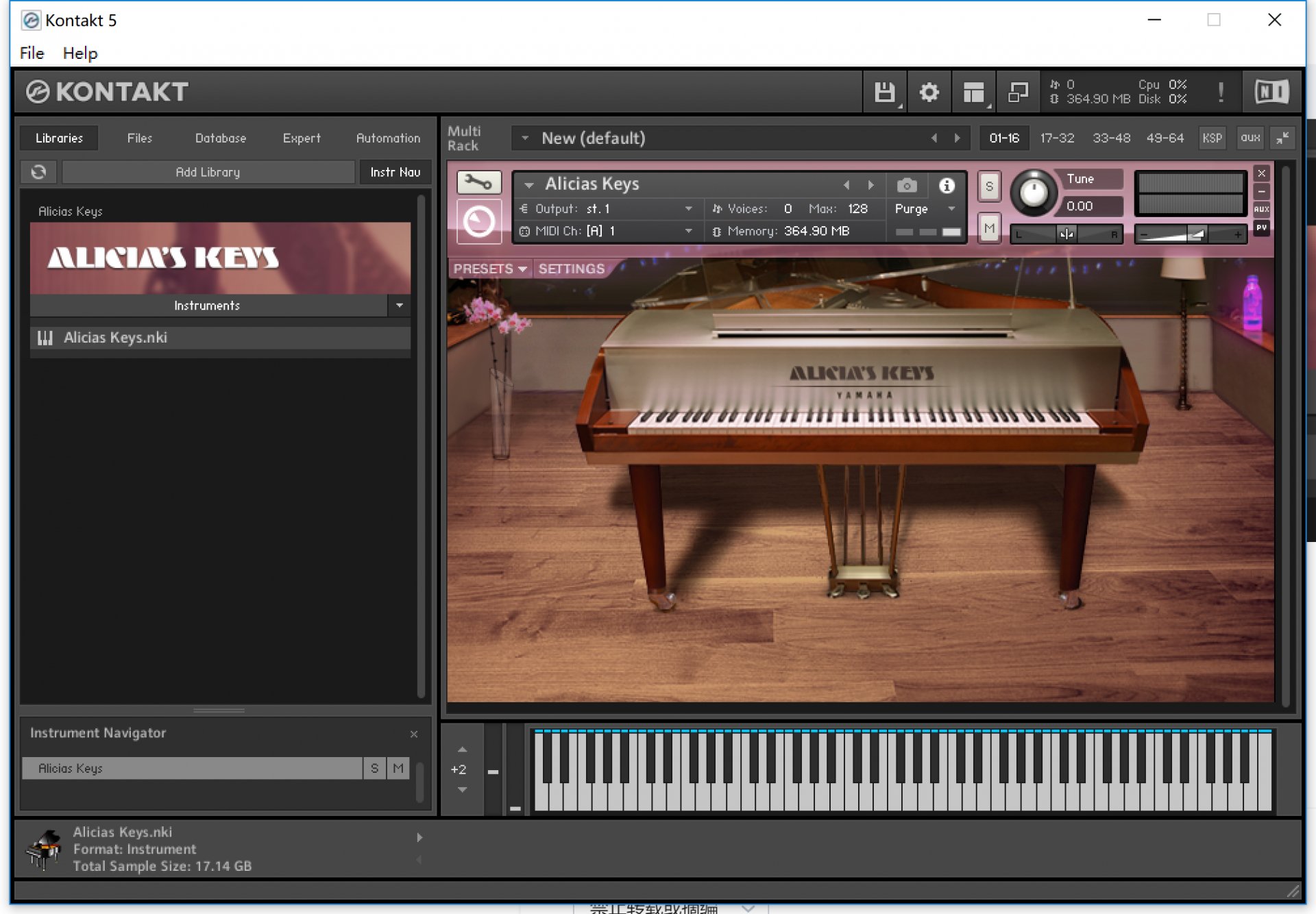This screenshot has height=914, width=1316.
Task: Select previous multi rack preset arrow
Action: coord(934,138)
